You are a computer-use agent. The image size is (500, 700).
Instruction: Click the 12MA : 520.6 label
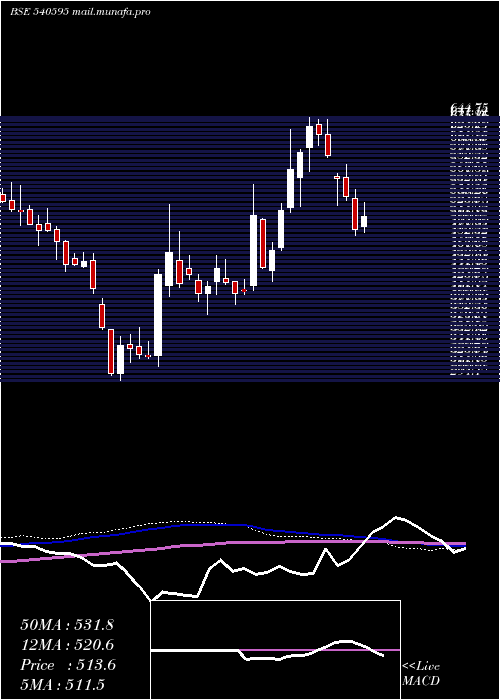(67, 645)
